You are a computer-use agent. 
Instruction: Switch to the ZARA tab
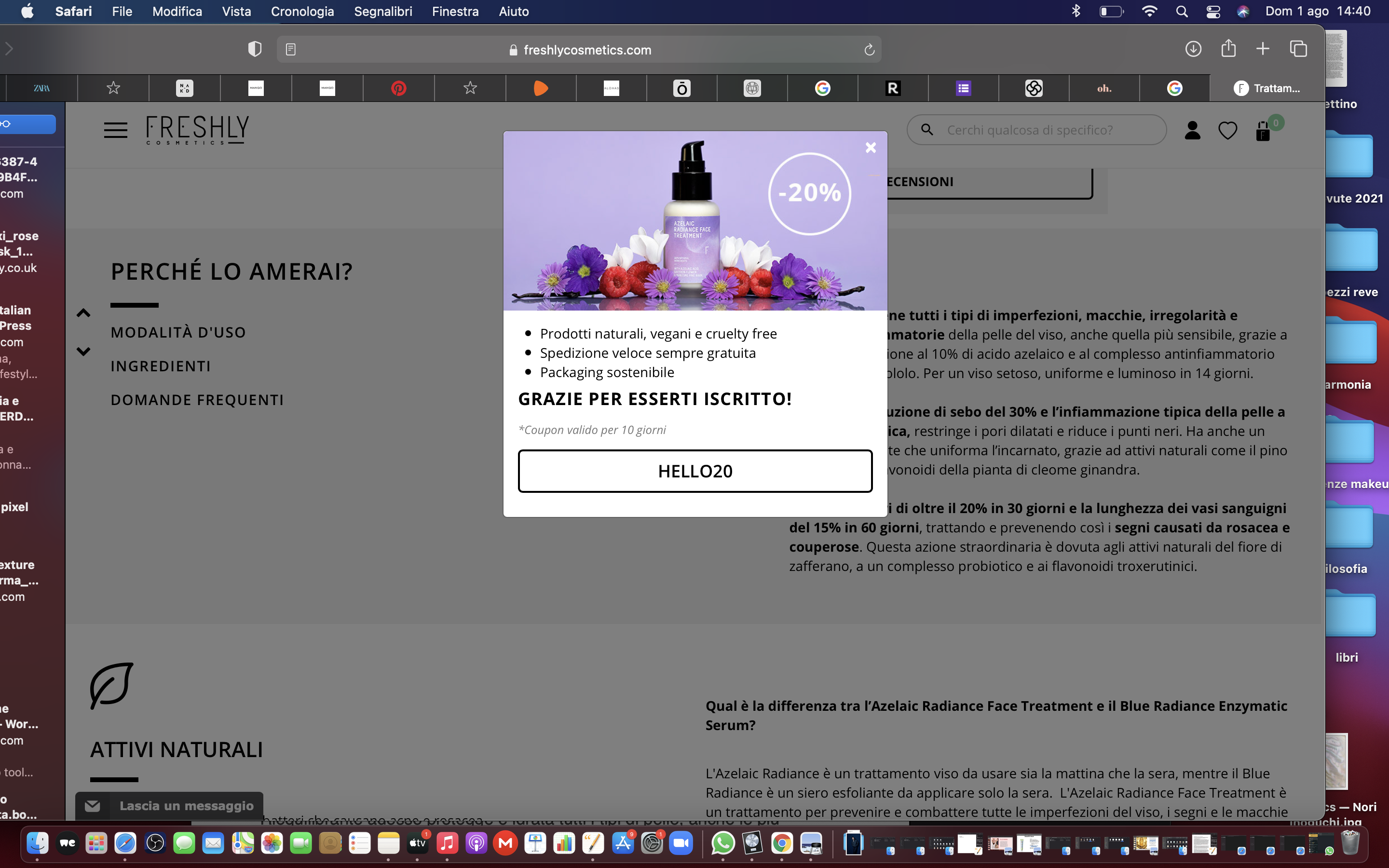coord(41,88)
